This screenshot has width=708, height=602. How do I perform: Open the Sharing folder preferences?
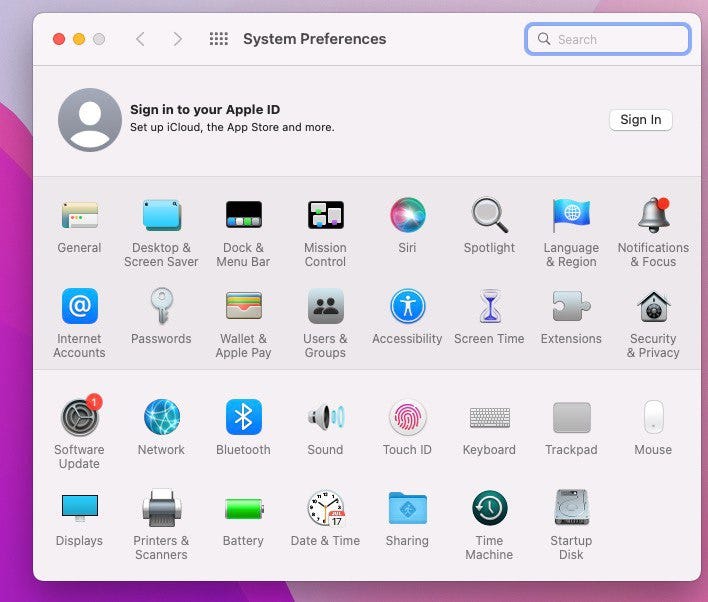click(x=407, y=508)
